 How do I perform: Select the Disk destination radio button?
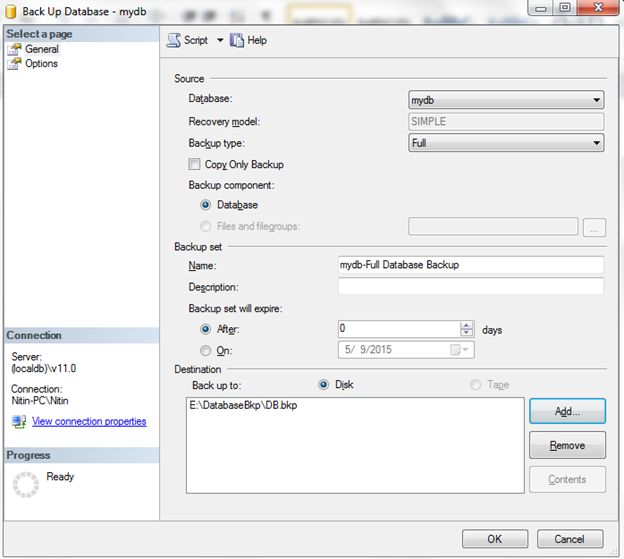(324, 385)
